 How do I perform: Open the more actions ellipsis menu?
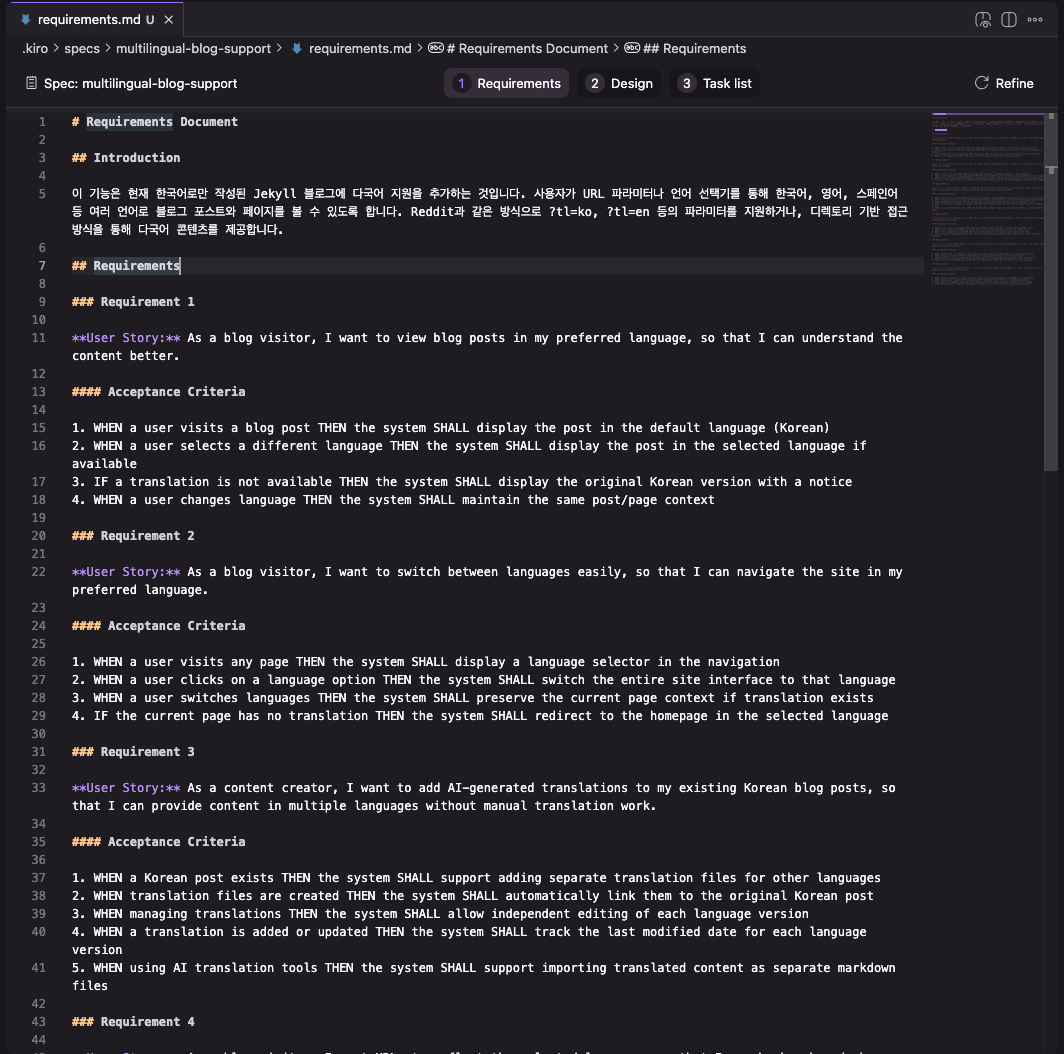click(1034, 20)
